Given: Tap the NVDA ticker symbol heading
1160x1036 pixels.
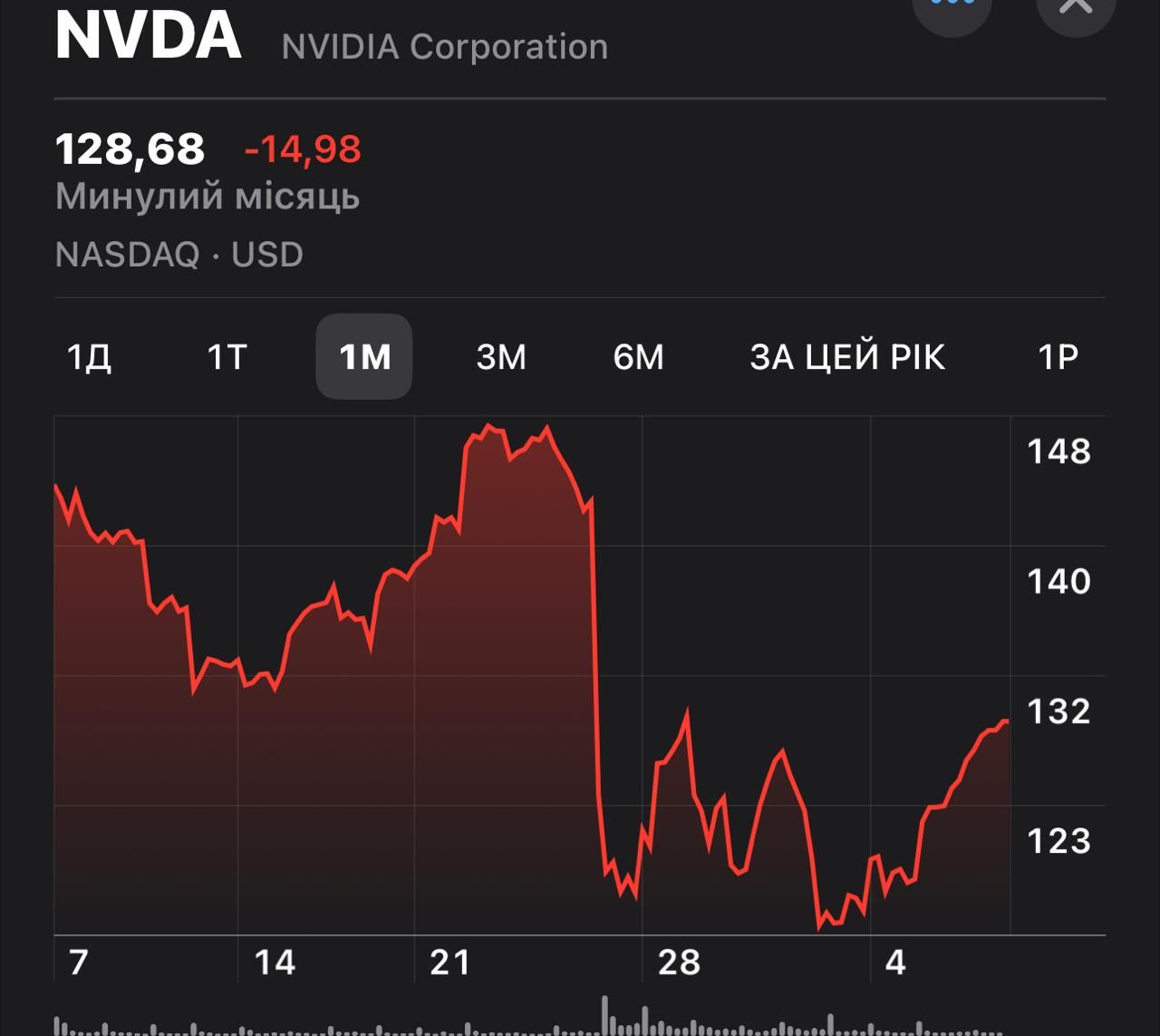Looking at the screenshot, I should (149, 36).
